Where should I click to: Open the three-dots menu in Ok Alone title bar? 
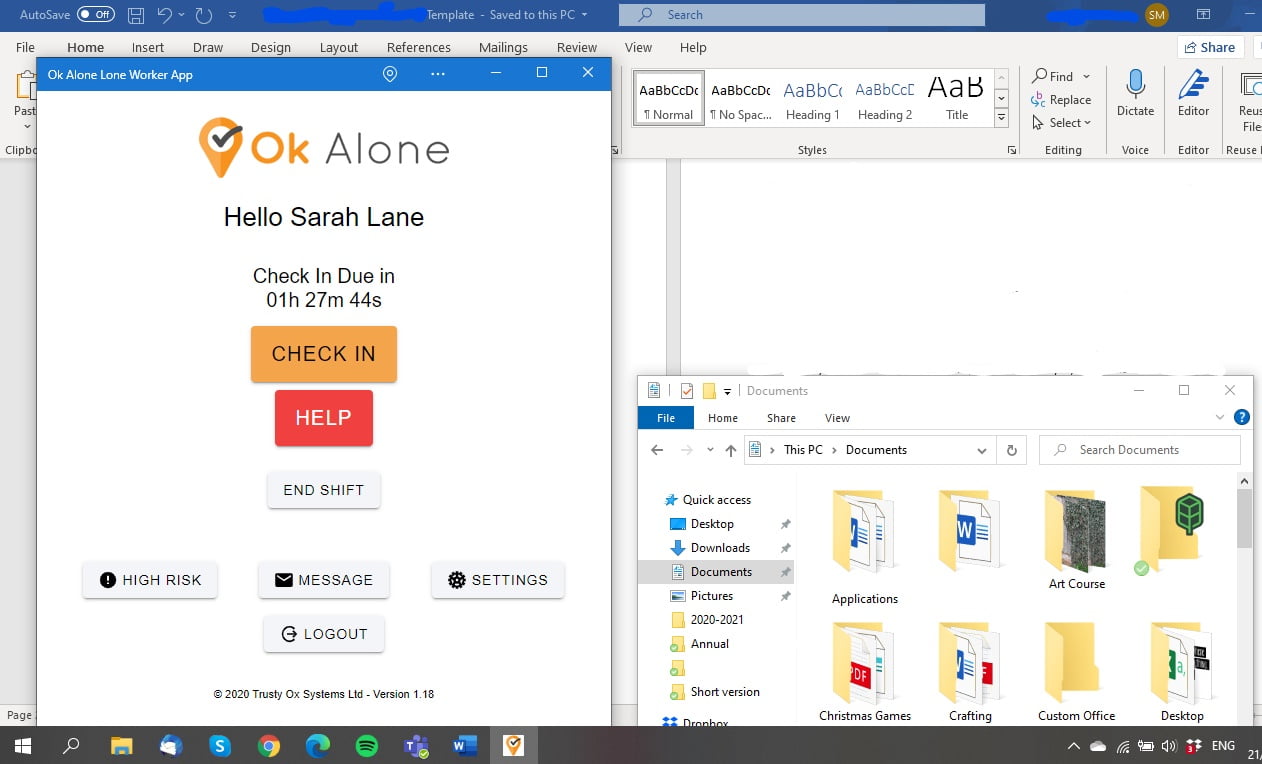pos(438,74)
